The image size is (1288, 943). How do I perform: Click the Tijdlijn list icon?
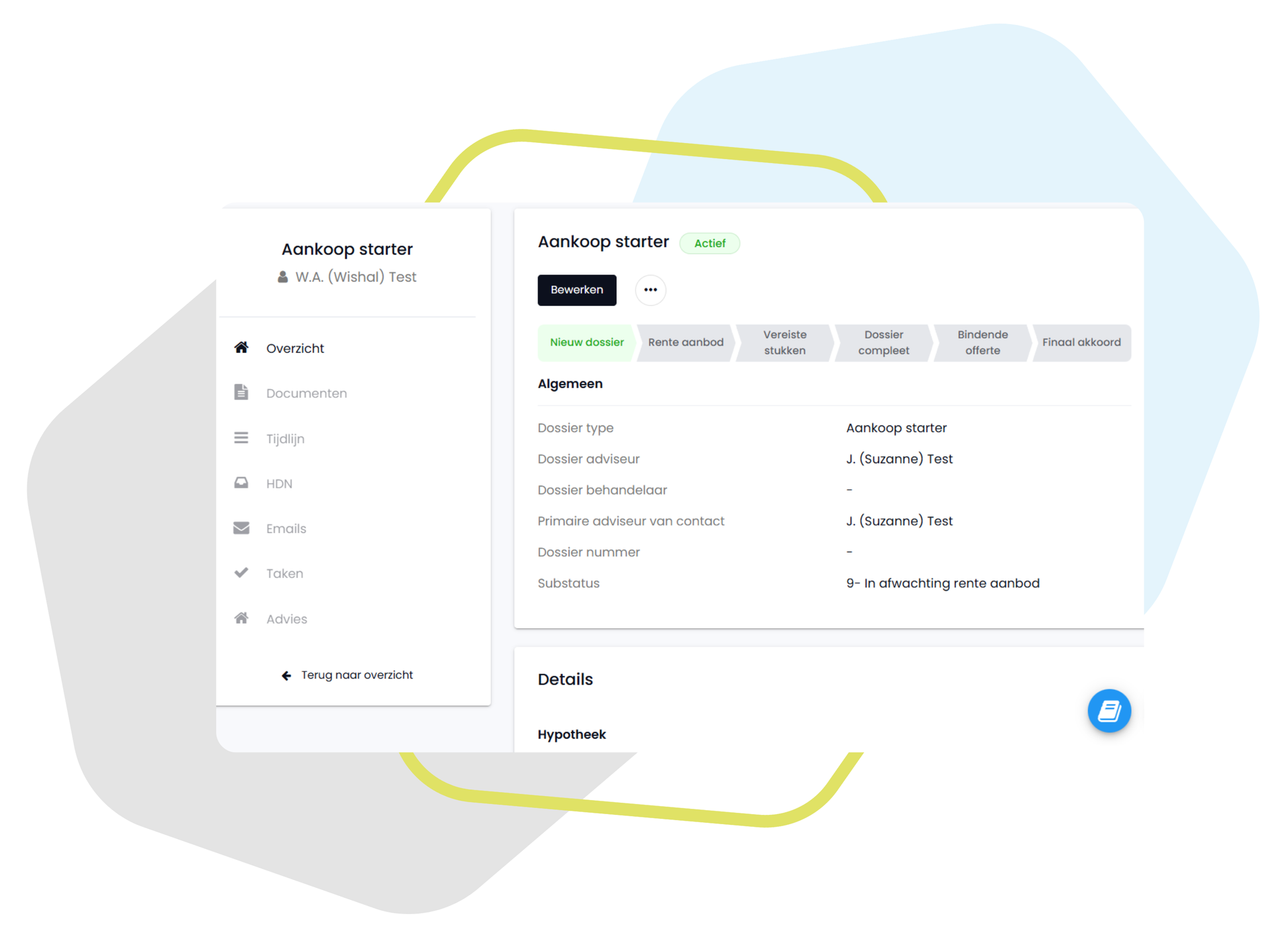coord(241,438)
